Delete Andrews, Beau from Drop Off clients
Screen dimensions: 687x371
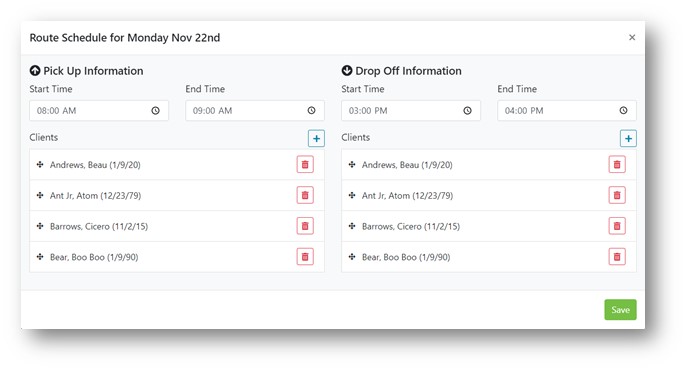point(617,165)
